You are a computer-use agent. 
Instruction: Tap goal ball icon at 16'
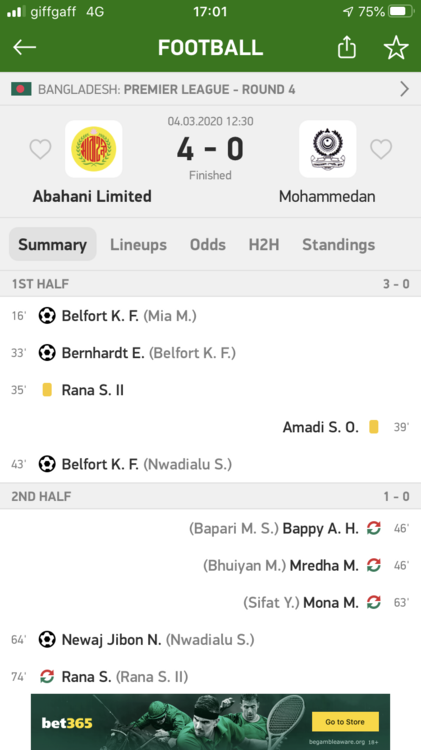coord(47,316)
